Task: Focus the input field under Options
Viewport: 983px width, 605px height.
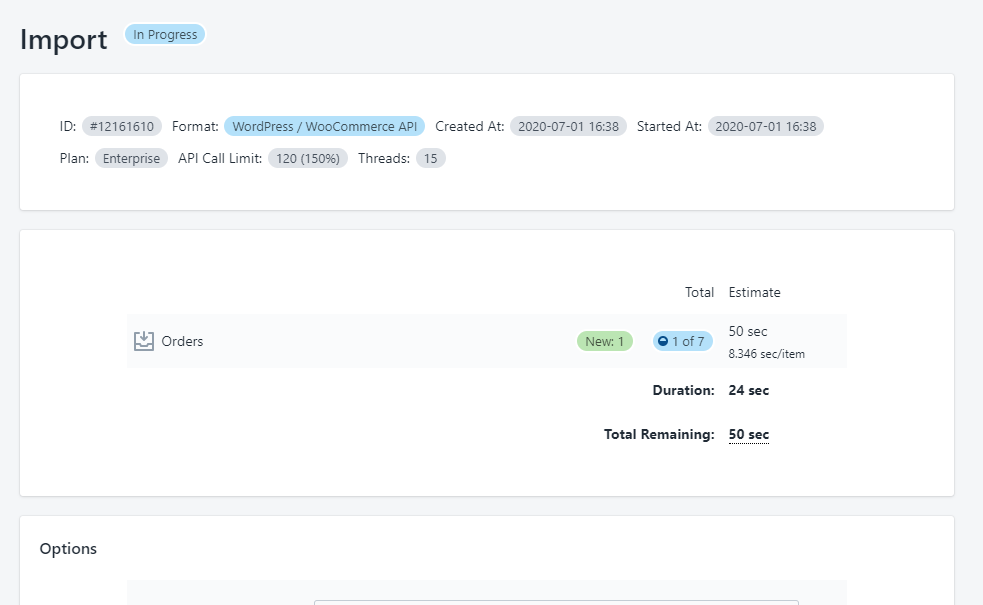Action: 556,602
